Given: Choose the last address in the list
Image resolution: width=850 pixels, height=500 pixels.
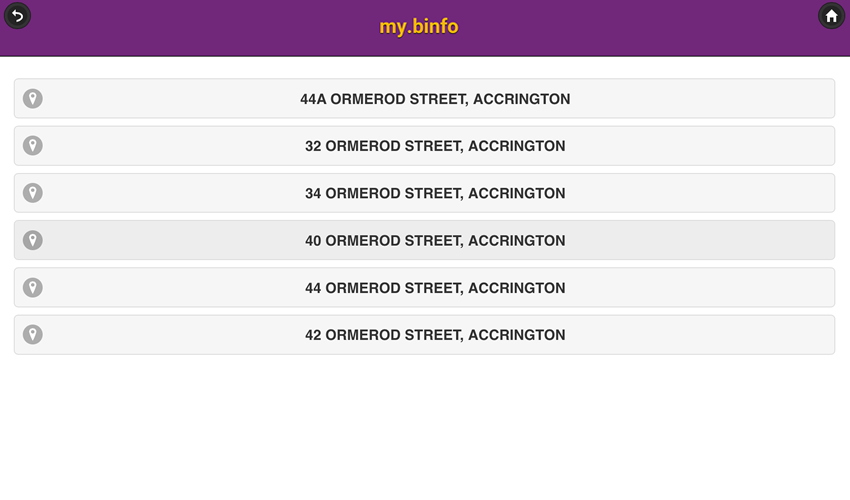Looking at the screenshot, I should coord(424,335).
